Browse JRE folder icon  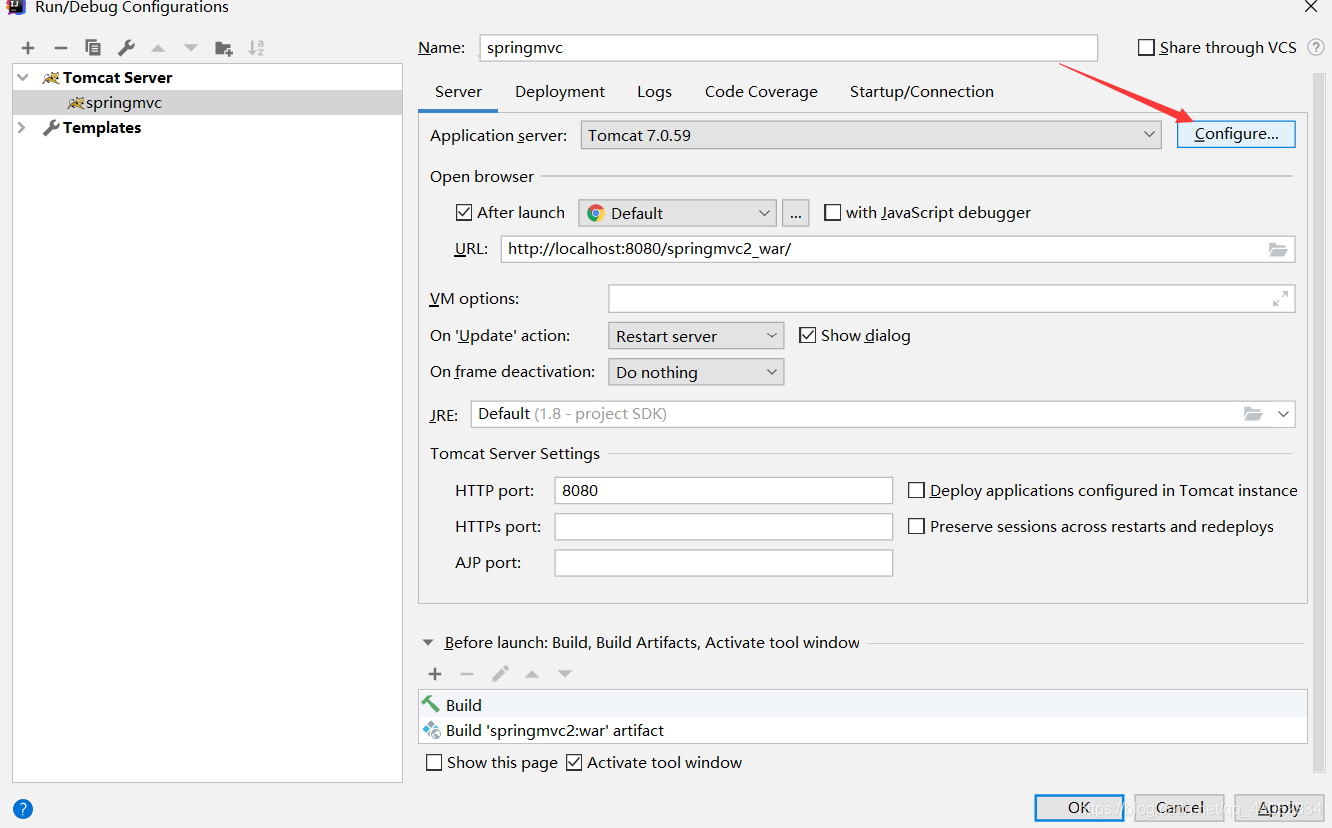tap(1253, 413)
